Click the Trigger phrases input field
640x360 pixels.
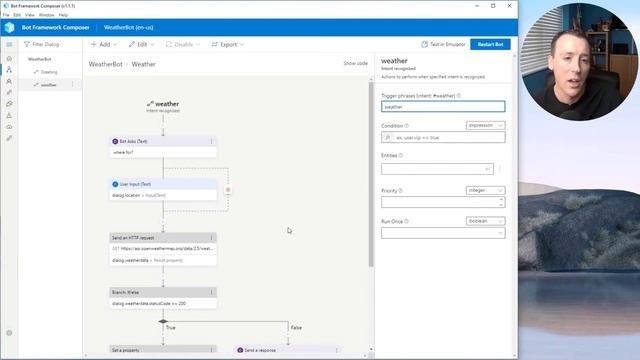[x=443, y=107]
